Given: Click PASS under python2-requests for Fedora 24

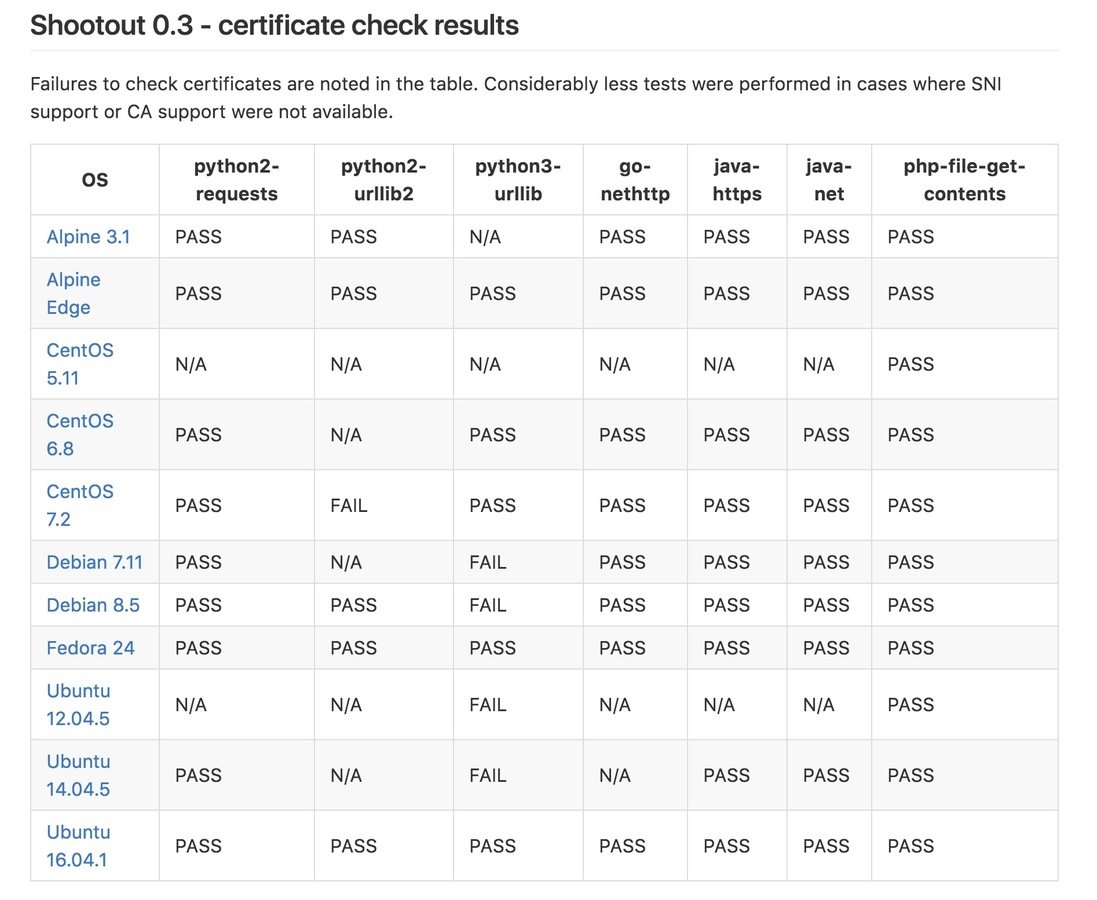Looking at the screenshot, I should pos(198,647).
